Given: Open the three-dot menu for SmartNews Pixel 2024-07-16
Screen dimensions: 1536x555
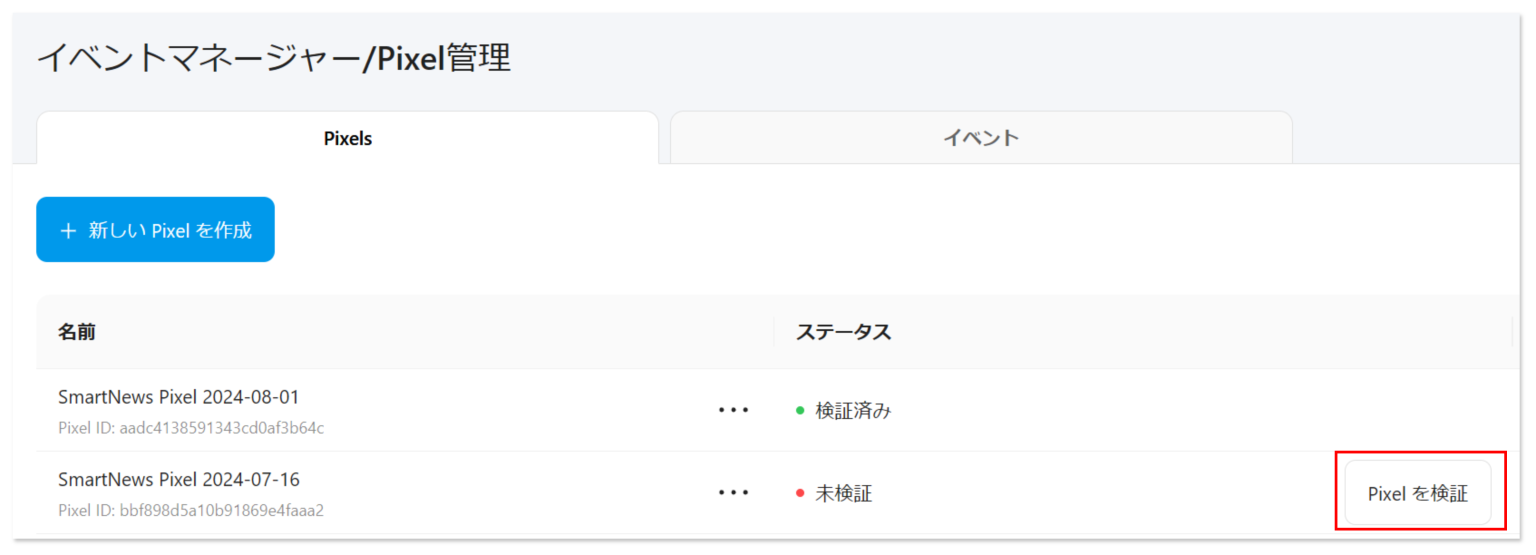Looking at the screenshot, I should [x=733, y=493].
